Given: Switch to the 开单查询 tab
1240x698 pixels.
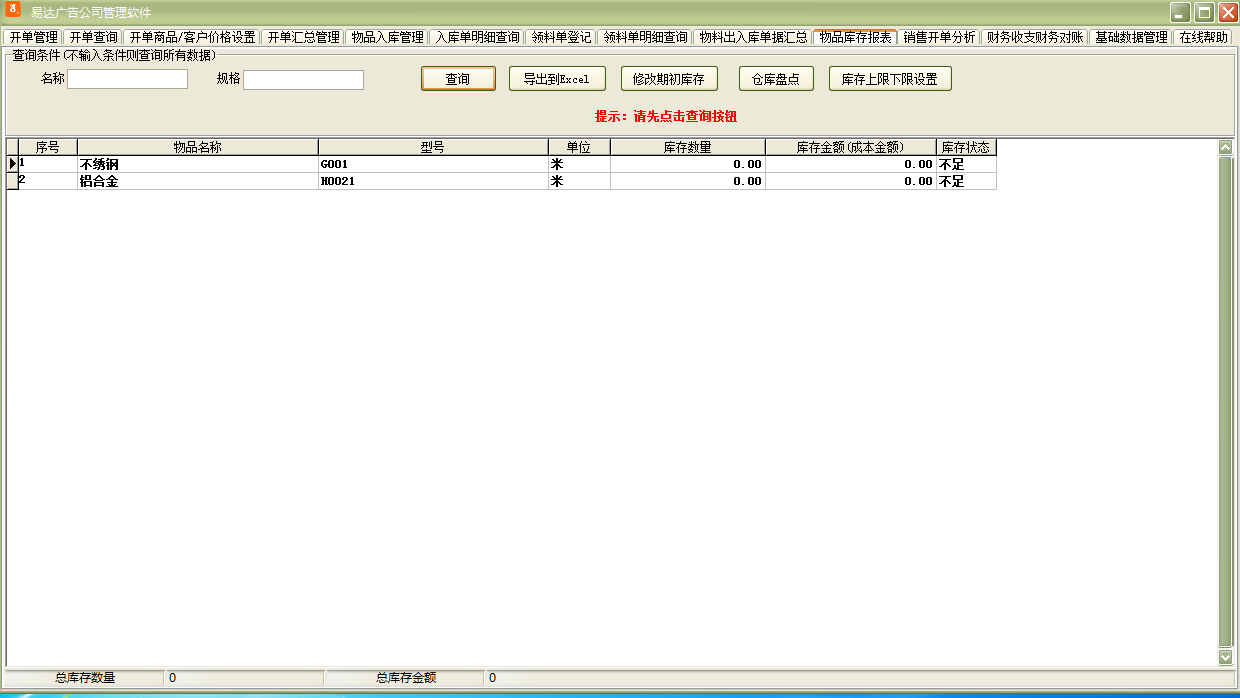Looking at the screenshot, I should [93, 37].
